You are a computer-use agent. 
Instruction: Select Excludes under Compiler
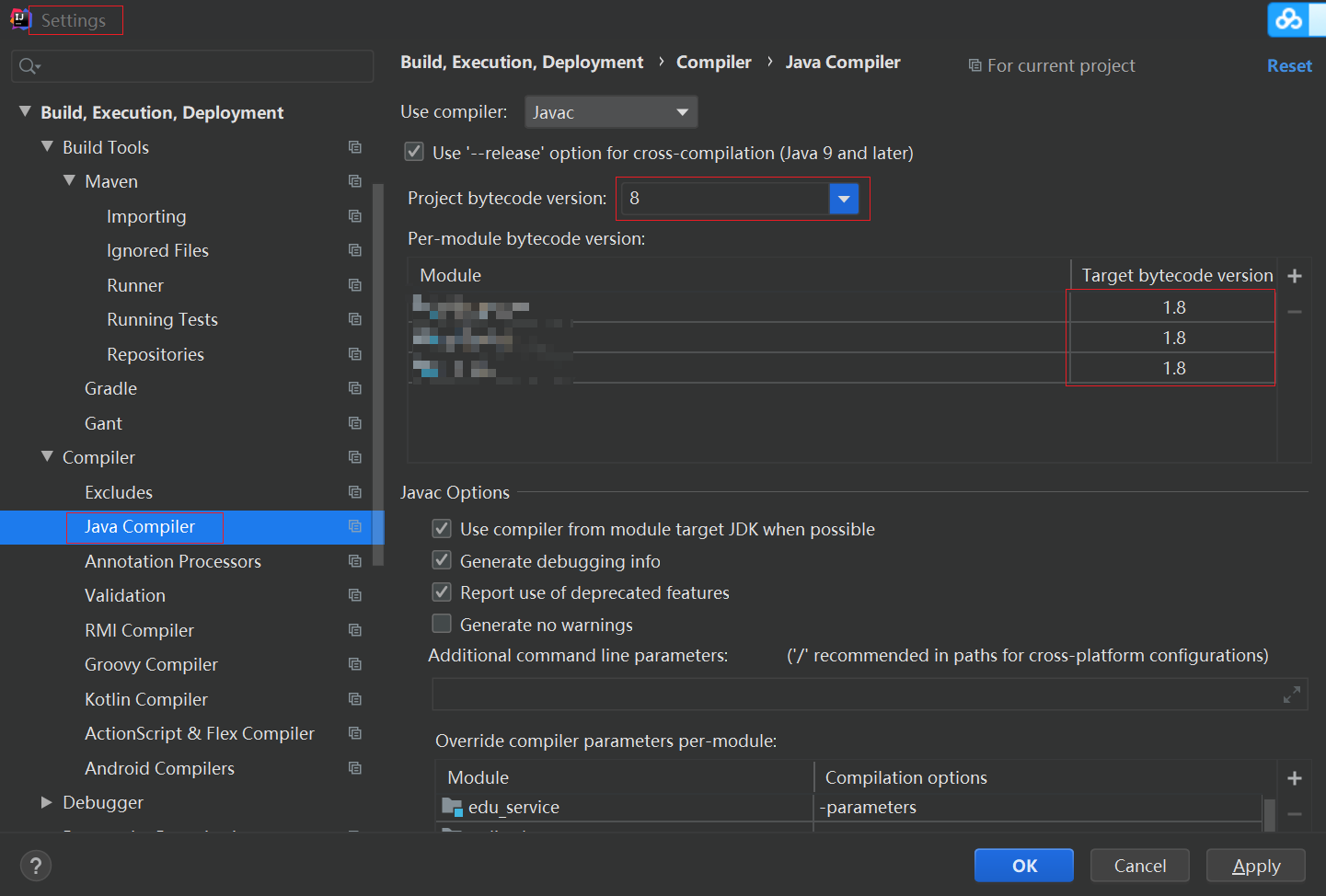pos(119,492)
